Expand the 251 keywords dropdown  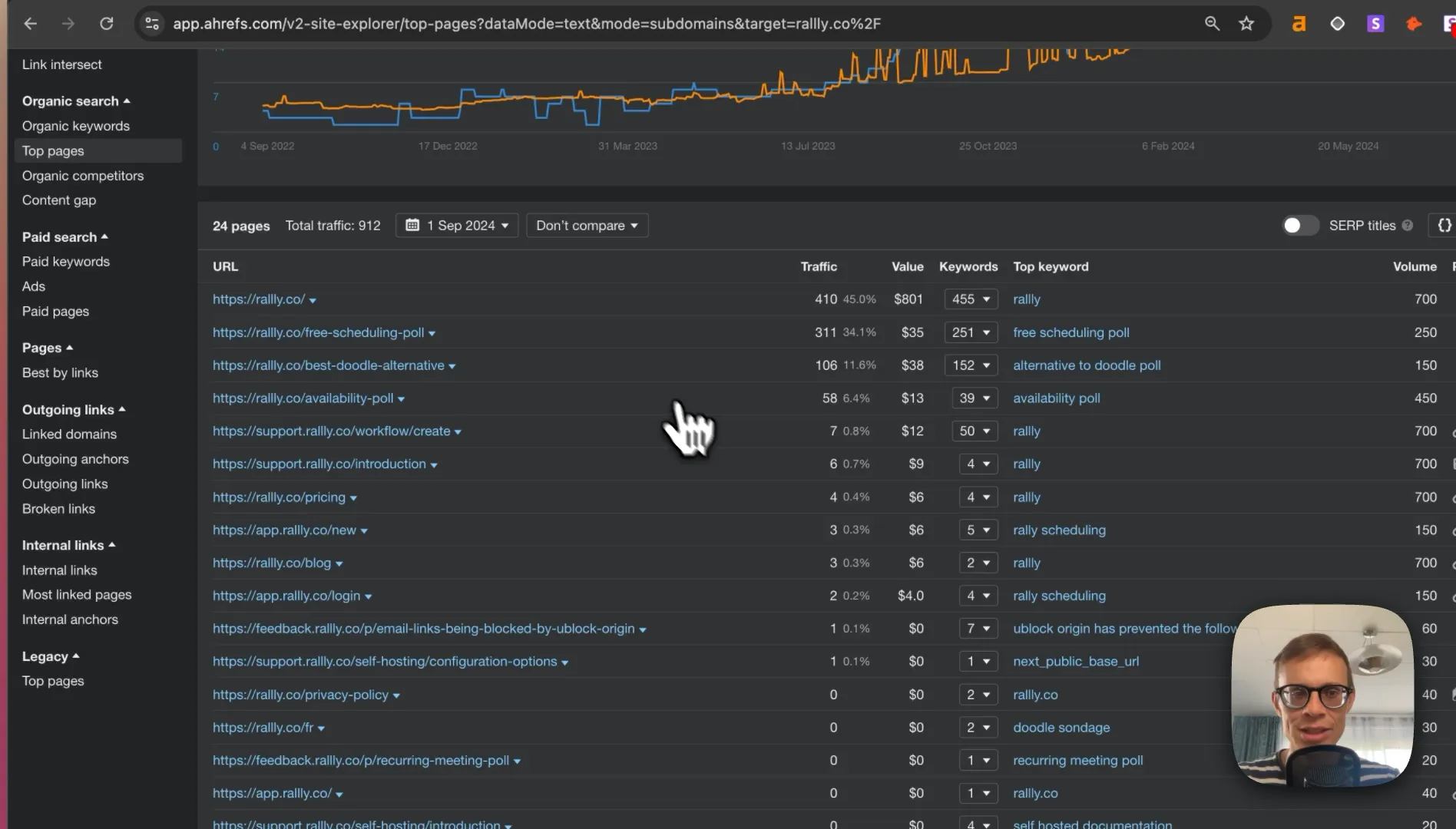point(971,332)
